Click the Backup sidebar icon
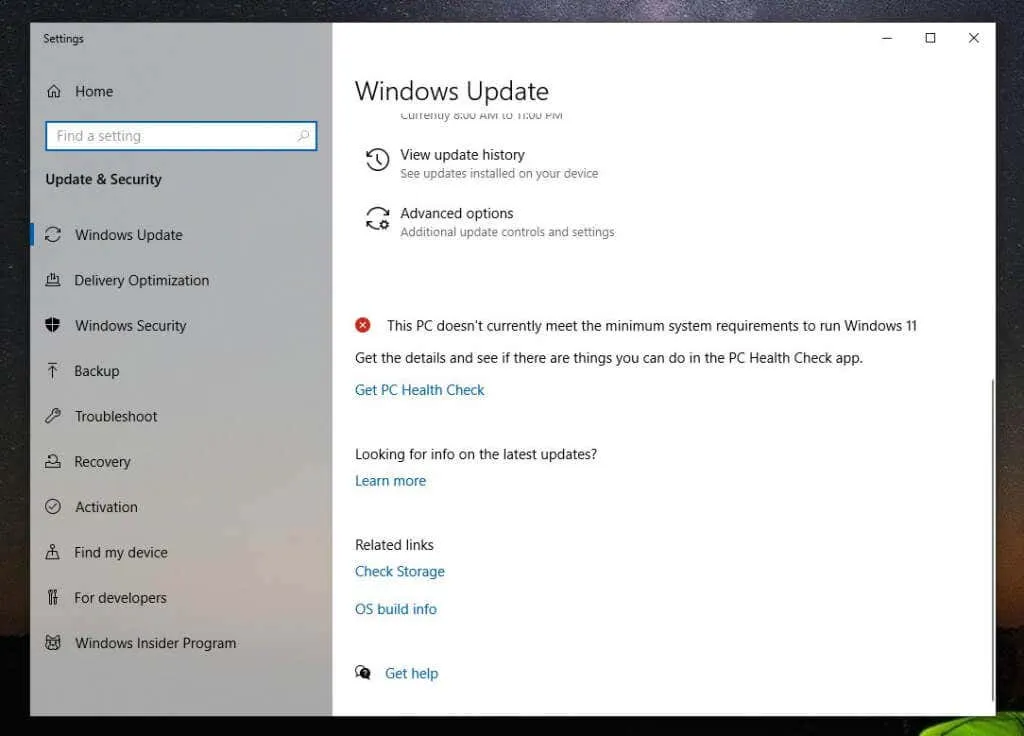Image resolution: width=1024 pixels, height=736 pixels. [54, 371]
